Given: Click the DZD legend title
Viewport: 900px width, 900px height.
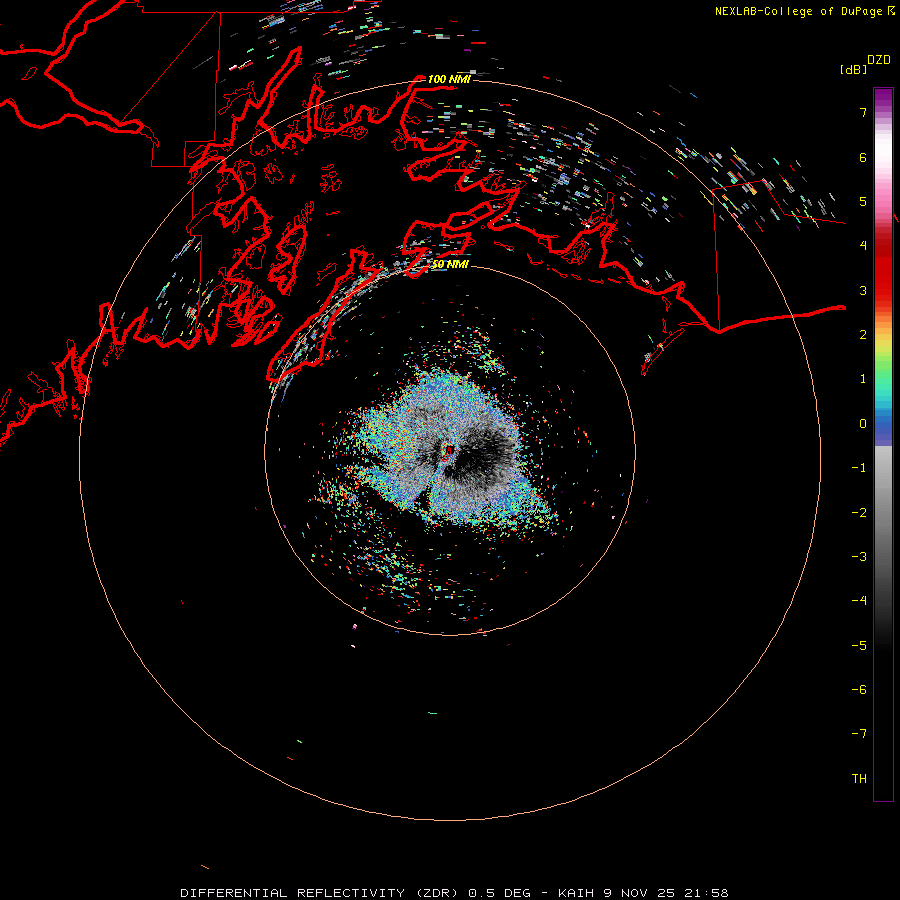Looking at the screenshot, I should [879, 60].
